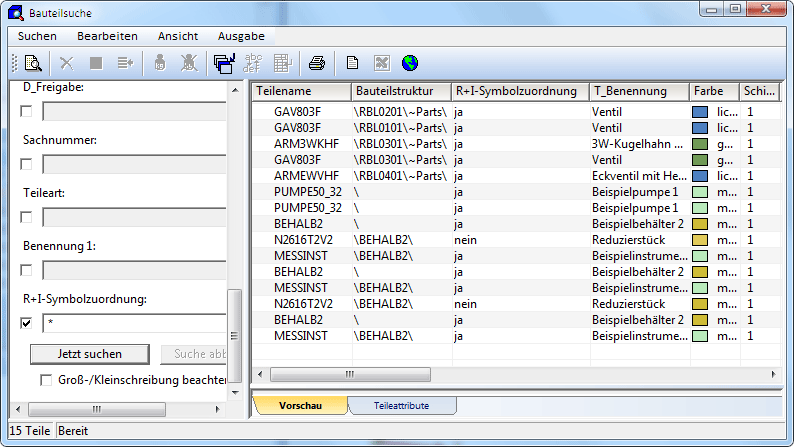Open the Ausgabe menu

241,36
